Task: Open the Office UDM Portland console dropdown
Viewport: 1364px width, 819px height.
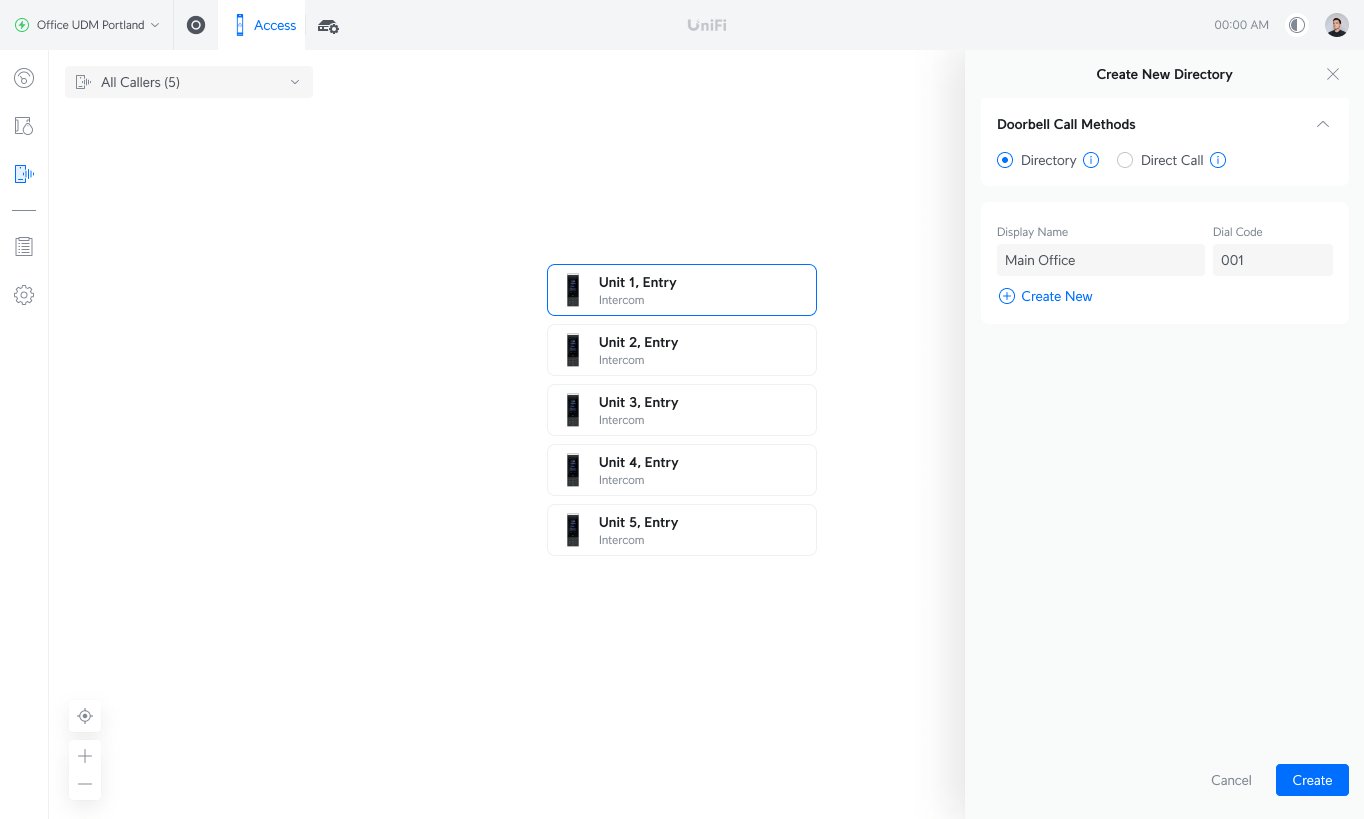Action: [86, 25]
